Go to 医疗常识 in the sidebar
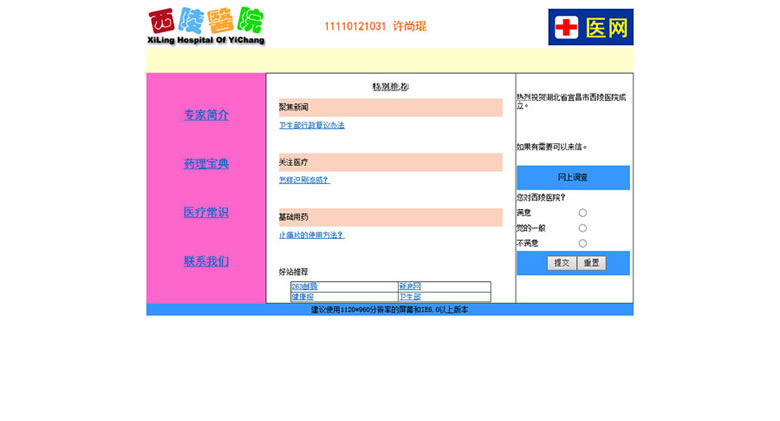 point(206,213)
